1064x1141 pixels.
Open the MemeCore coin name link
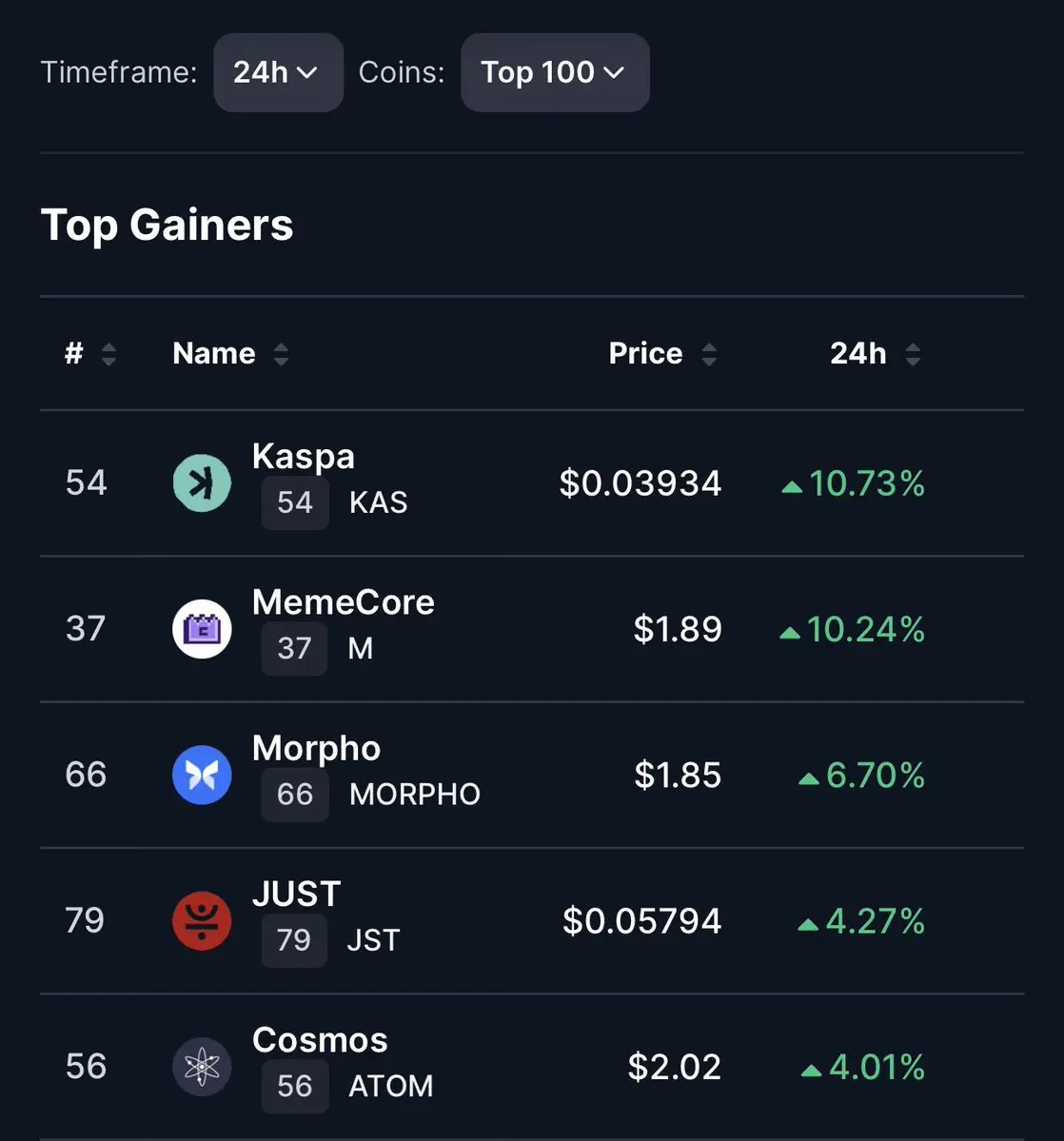click(x=343, y=601)
